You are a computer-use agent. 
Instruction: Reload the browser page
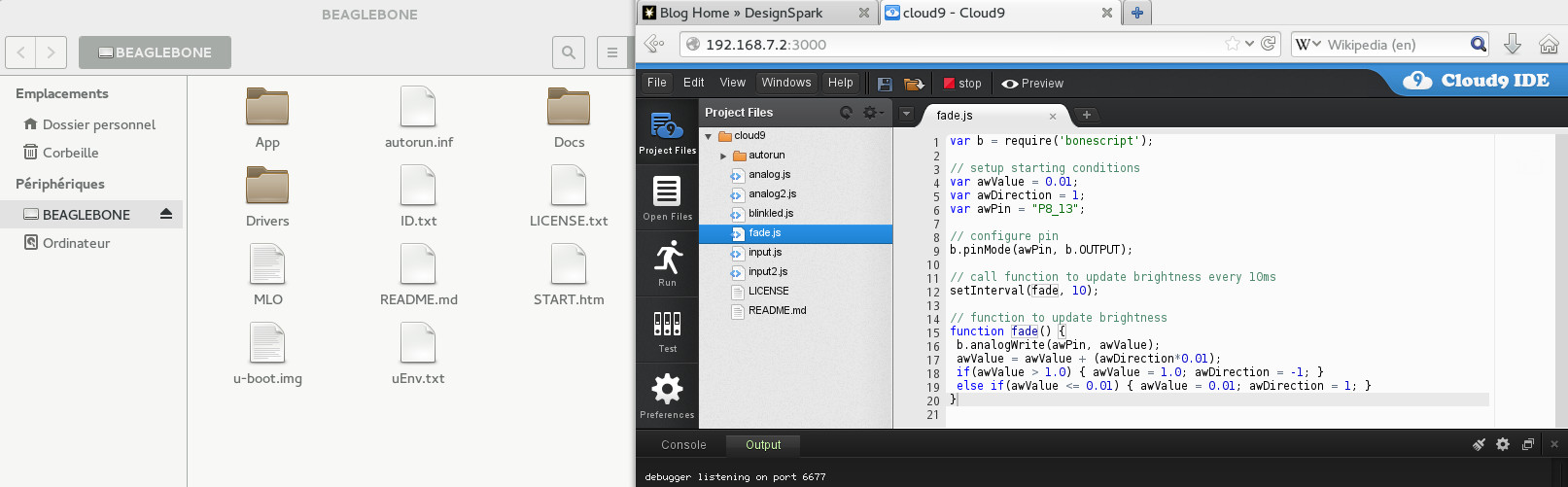pyautogui.click(x=1268, y=44)
